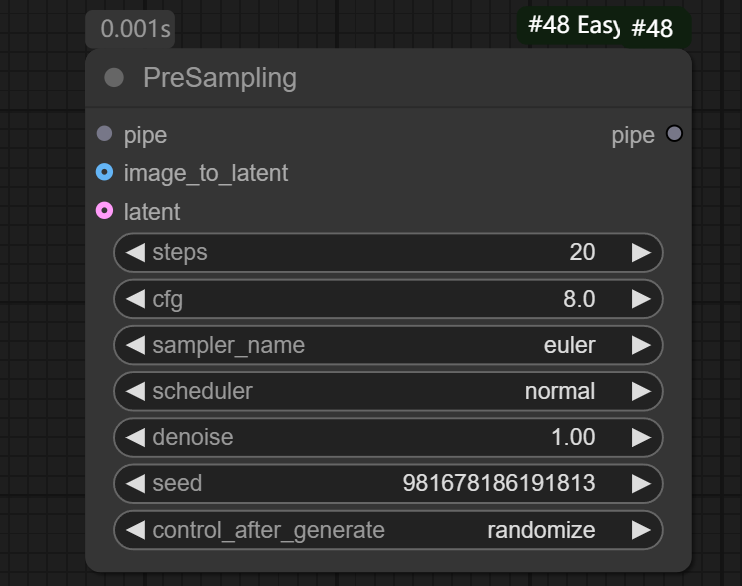This screenshot has width=742, height=586.
Task: Select next sampler_name with right arrow
Action: point(641,345)
